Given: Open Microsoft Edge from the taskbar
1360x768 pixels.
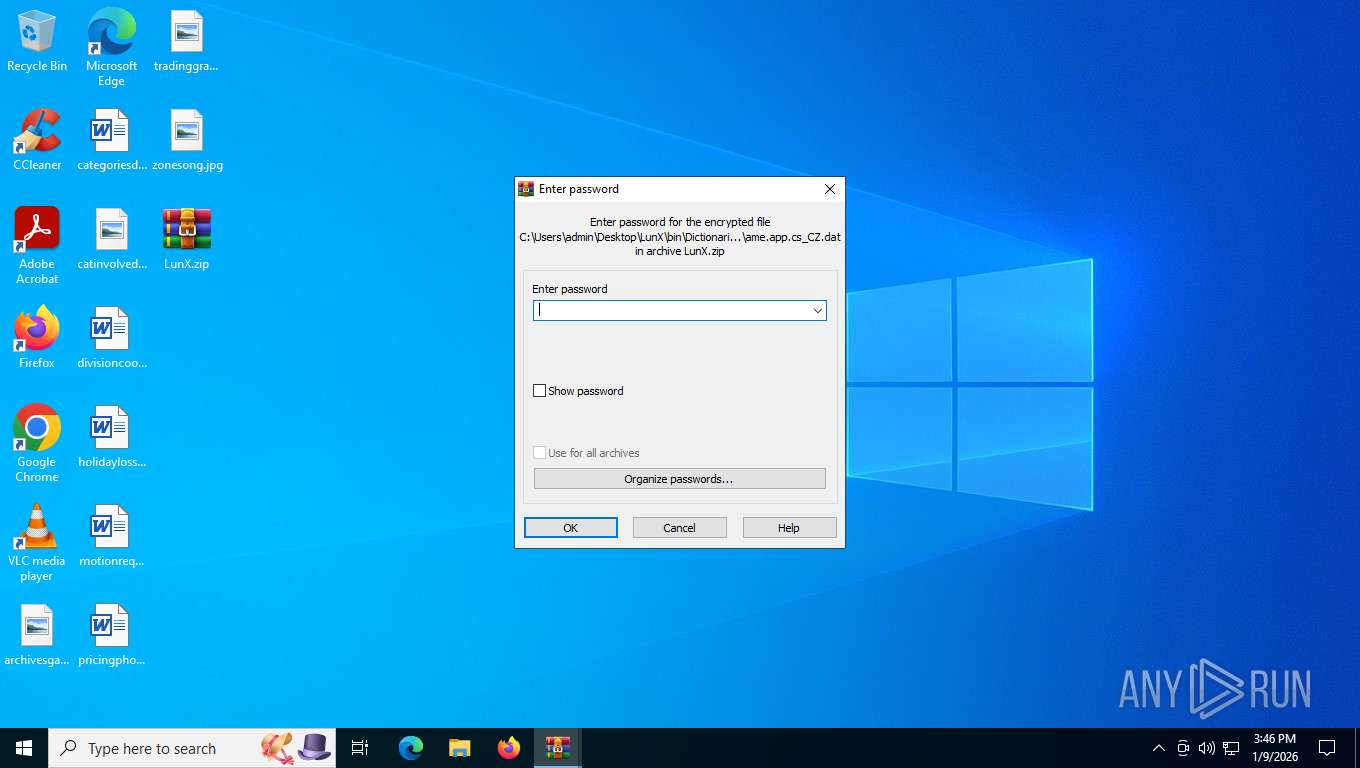Looking at the screenshot, I should pos(411,748).
